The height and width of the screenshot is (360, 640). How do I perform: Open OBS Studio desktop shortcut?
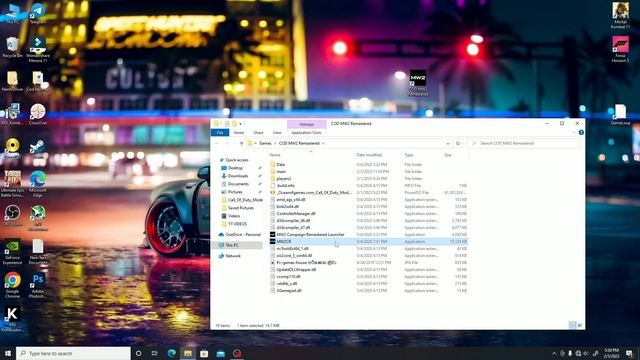(x=12, y=216)
